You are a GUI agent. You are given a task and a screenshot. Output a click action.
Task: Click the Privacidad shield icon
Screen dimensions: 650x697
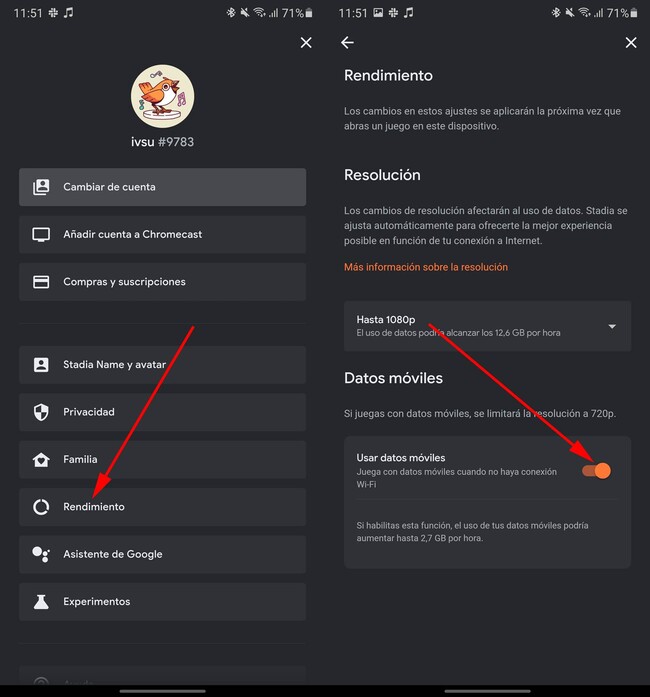pos(41,412)
